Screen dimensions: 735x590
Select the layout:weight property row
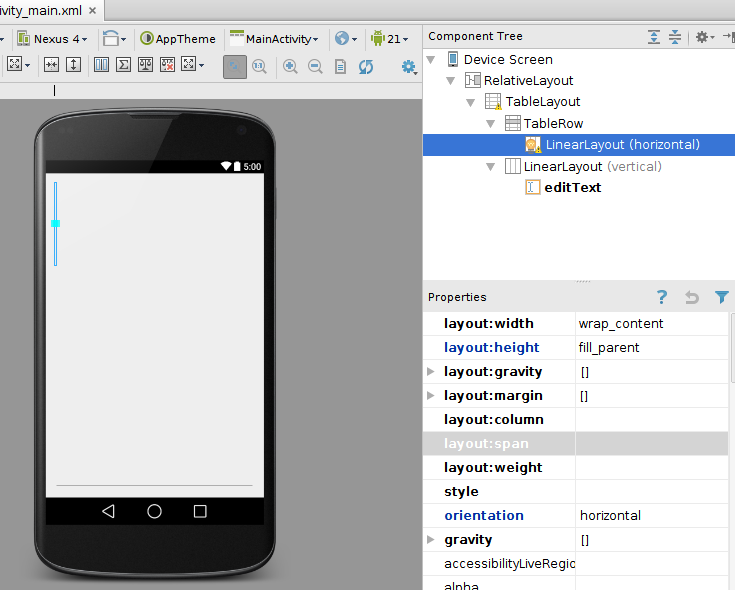tap(576, 468)
